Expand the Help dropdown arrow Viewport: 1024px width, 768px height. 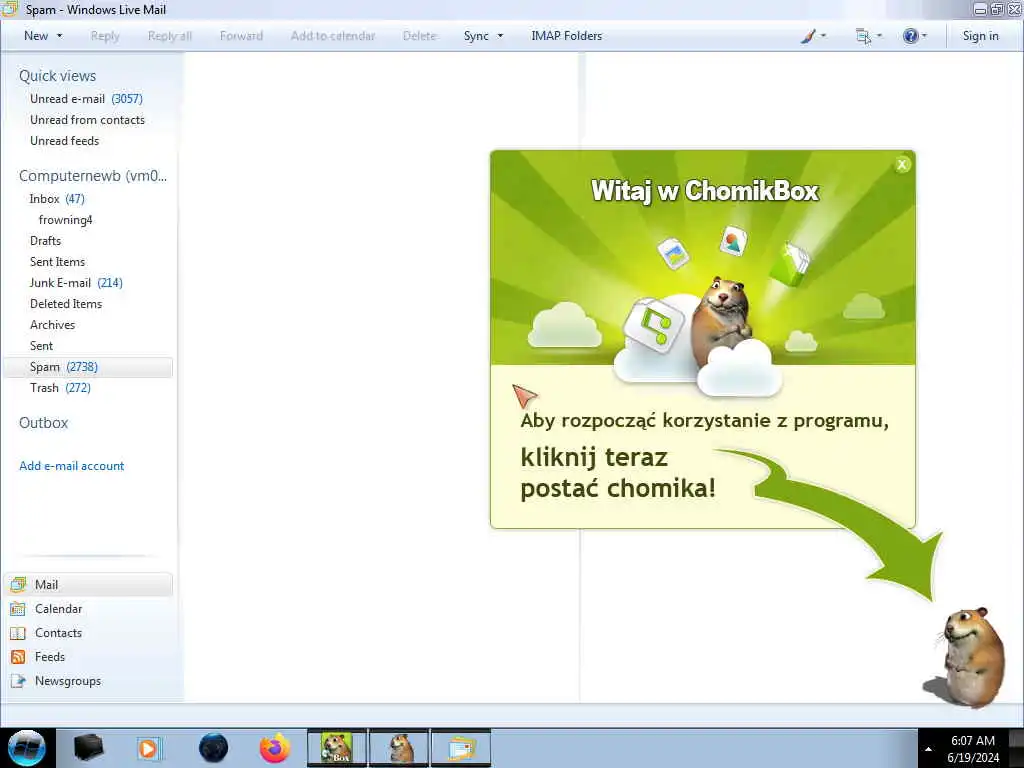tap(924, 36)
